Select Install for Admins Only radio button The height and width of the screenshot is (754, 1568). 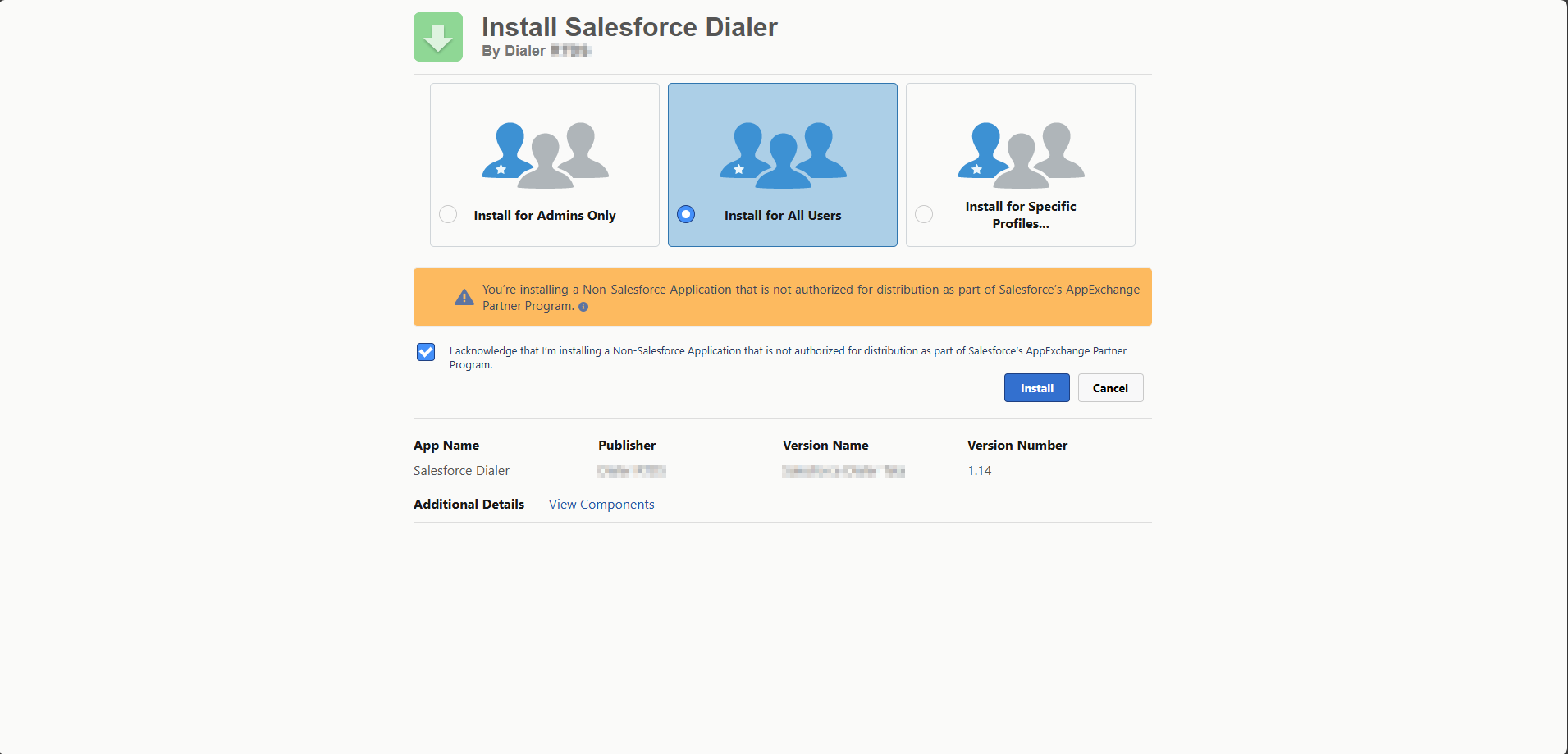(x=448, y=214)
